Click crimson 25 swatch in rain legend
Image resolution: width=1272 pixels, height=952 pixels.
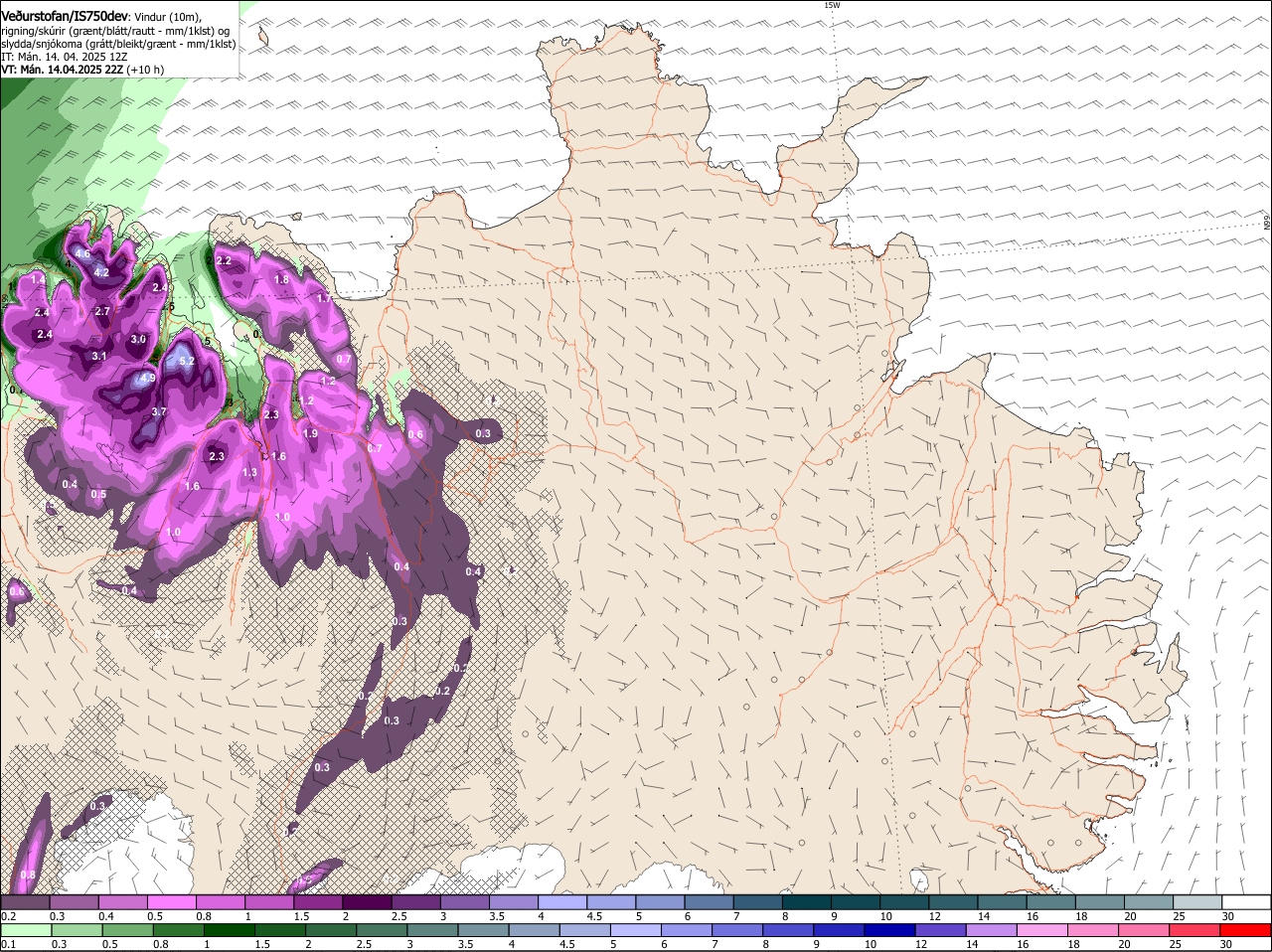[1192, 930]
